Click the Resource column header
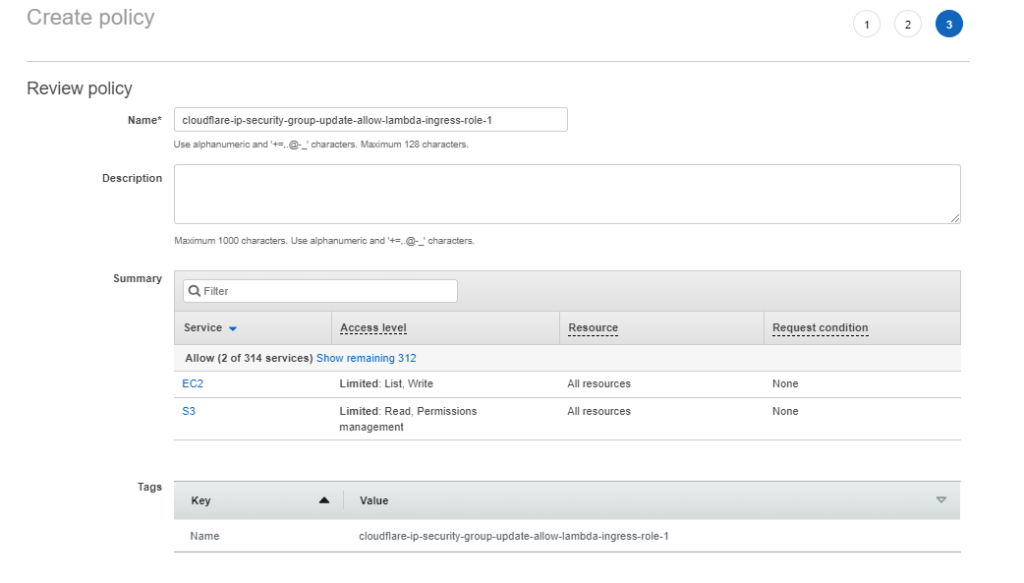 (x=593, y=328)
